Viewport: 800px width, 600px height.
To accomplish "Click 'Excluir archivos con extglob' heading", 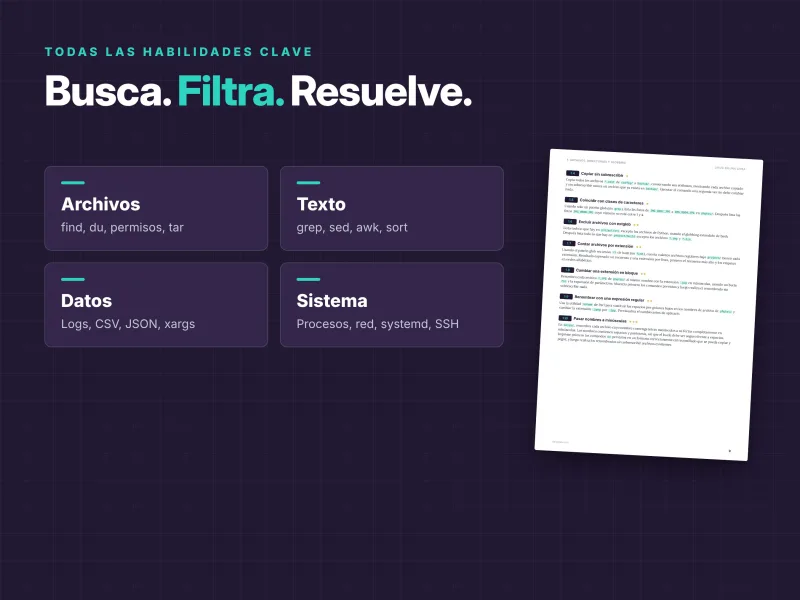I will coord(605,223).
